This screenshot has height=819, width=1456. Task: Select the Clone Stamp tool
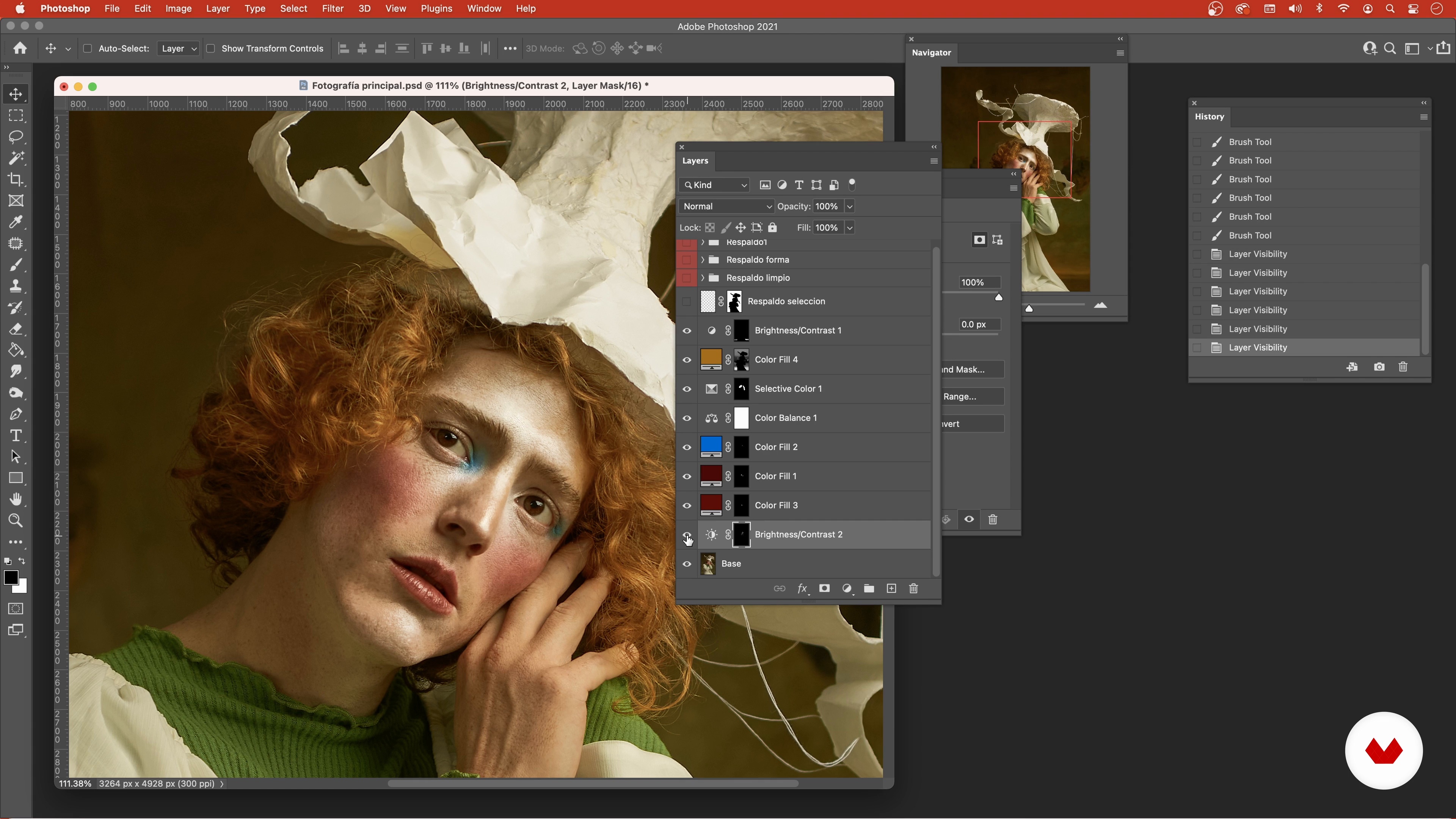point(16,286)
